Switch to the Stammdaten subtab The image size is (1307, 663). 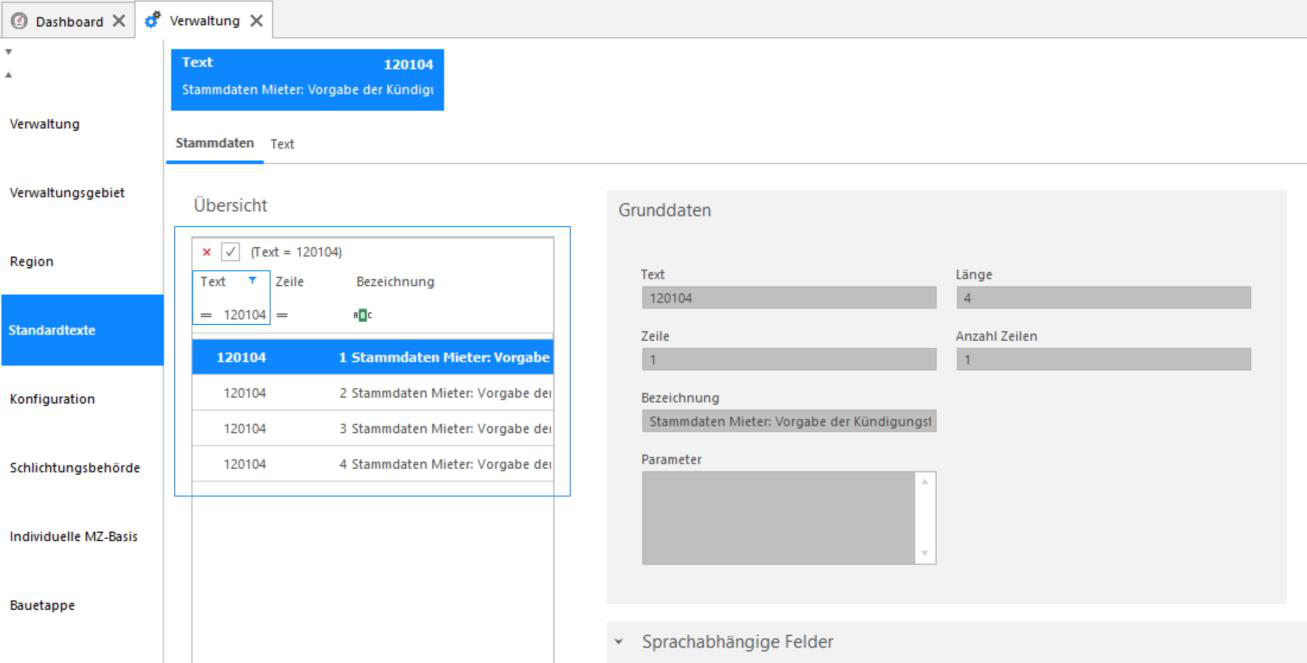[x=214, y=143]
